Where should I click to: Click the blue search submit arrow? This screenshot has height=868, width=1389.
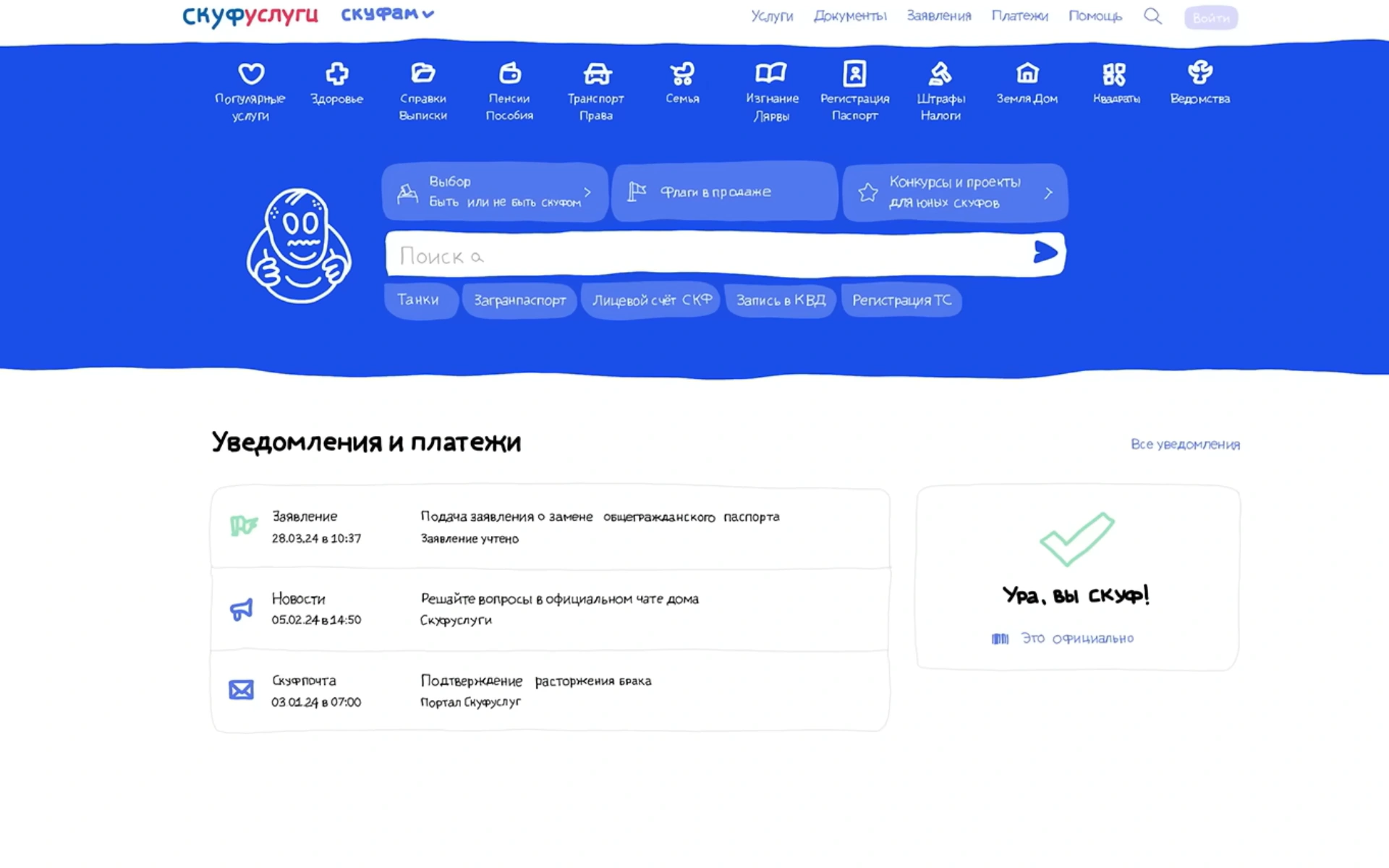[1045, 252]
